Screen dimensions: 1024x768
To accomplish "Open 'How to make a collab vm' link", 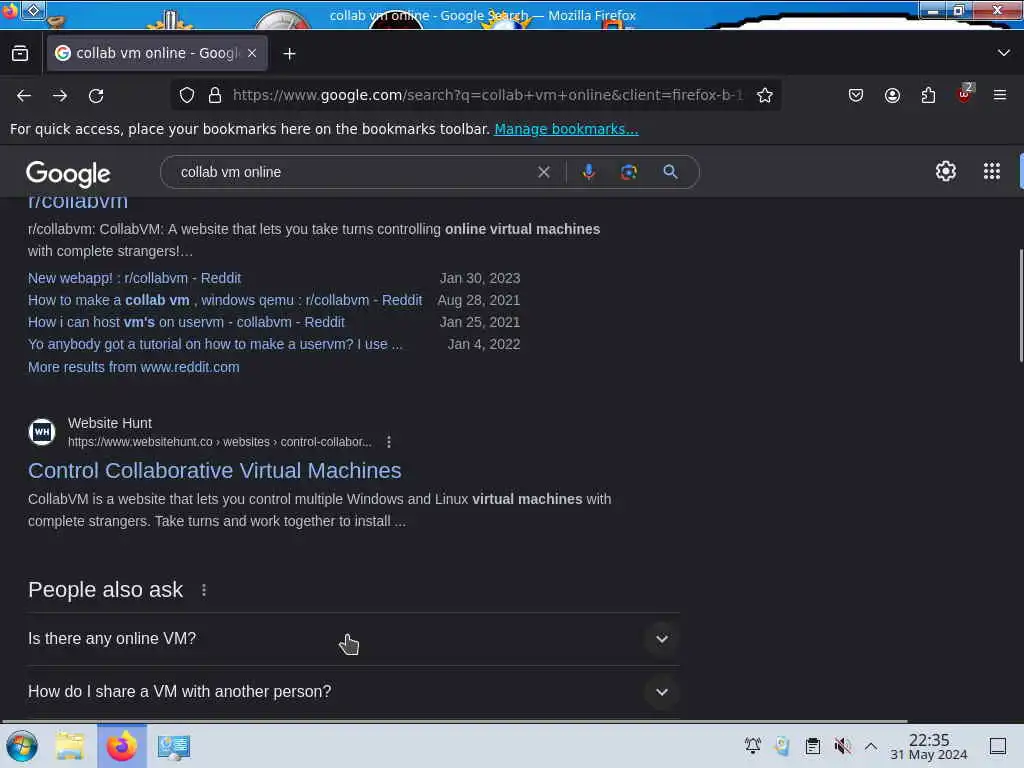I will [x=225, y=300].
